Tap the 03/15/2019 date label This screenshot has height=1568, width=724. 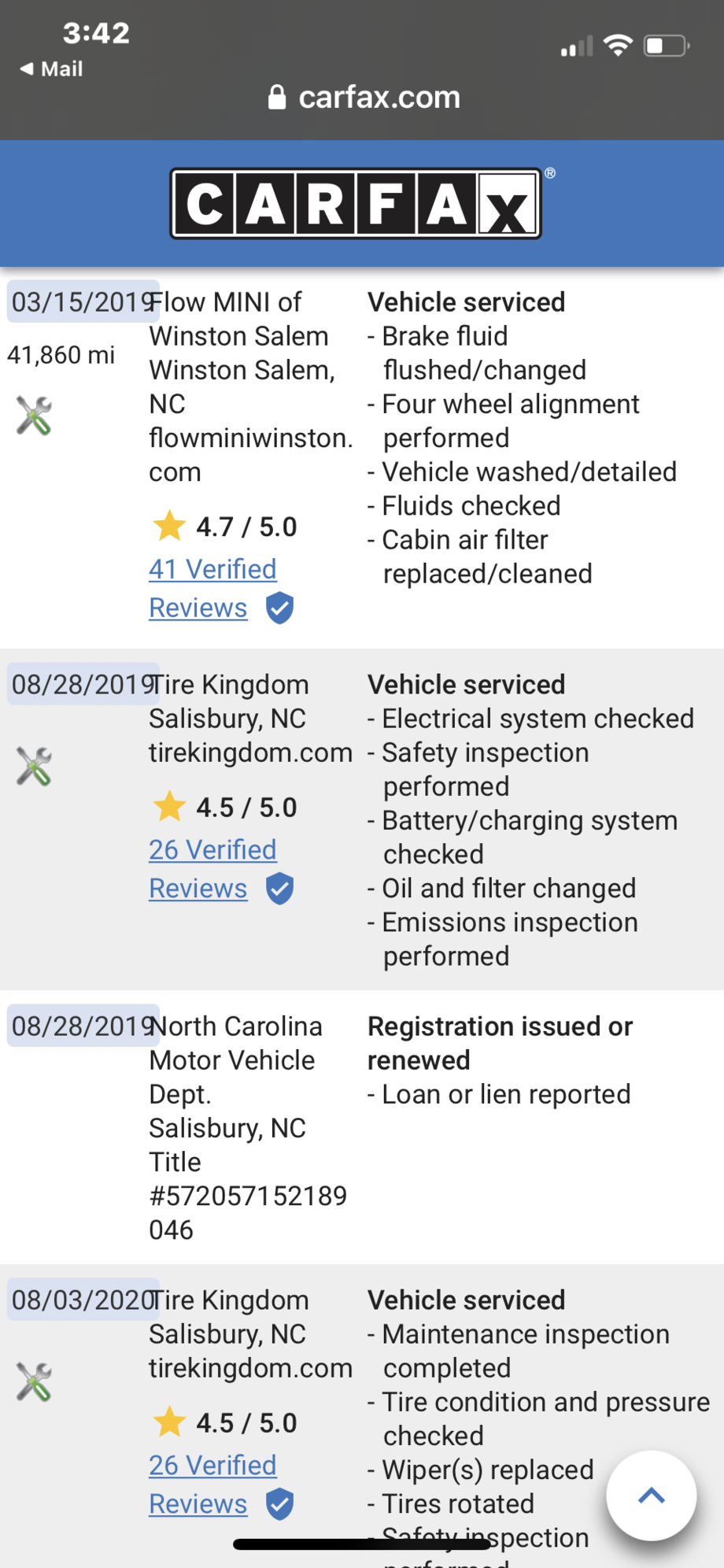(x=83, y=302)
